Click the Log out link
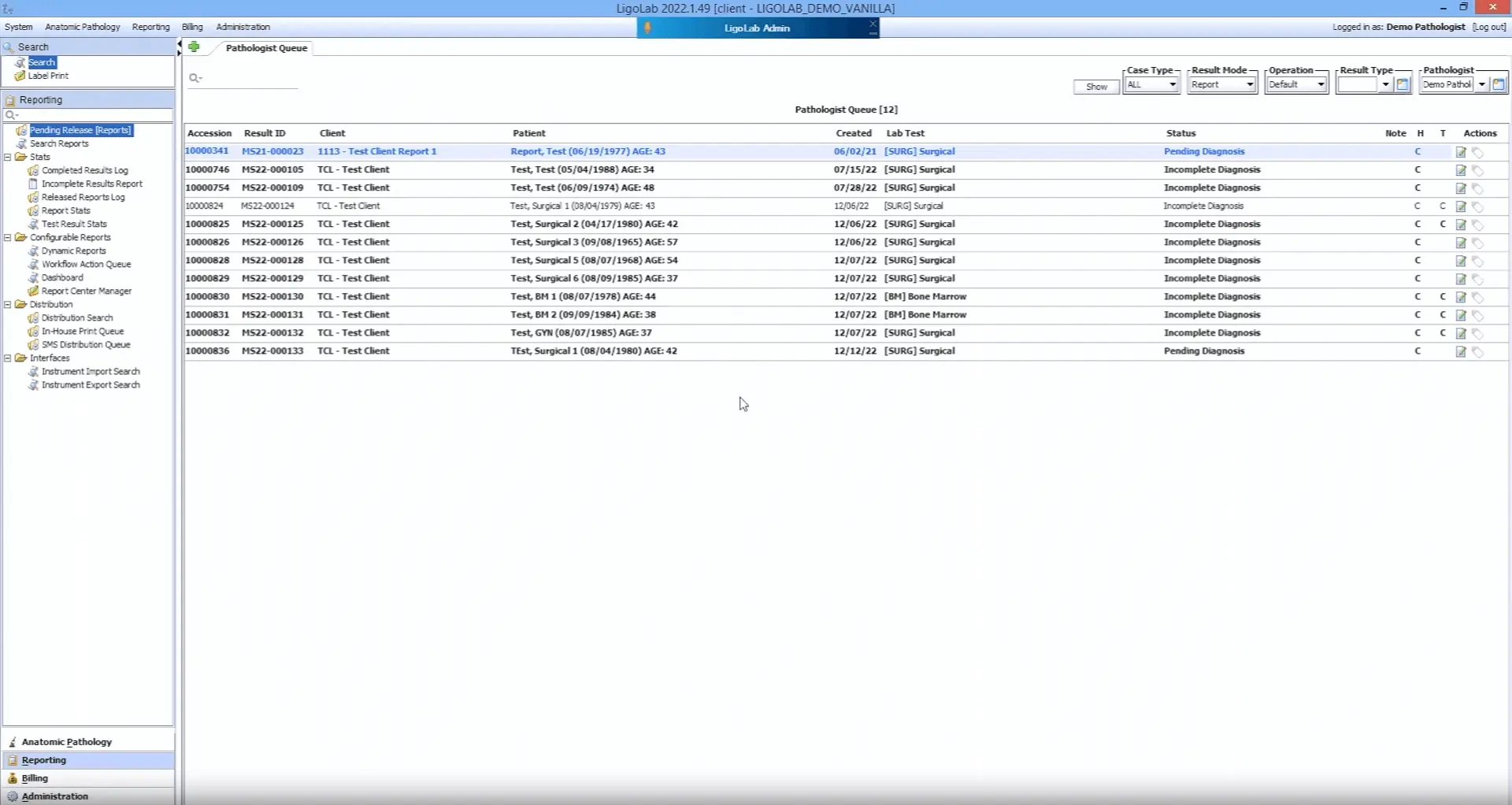 coord(1490,26)
